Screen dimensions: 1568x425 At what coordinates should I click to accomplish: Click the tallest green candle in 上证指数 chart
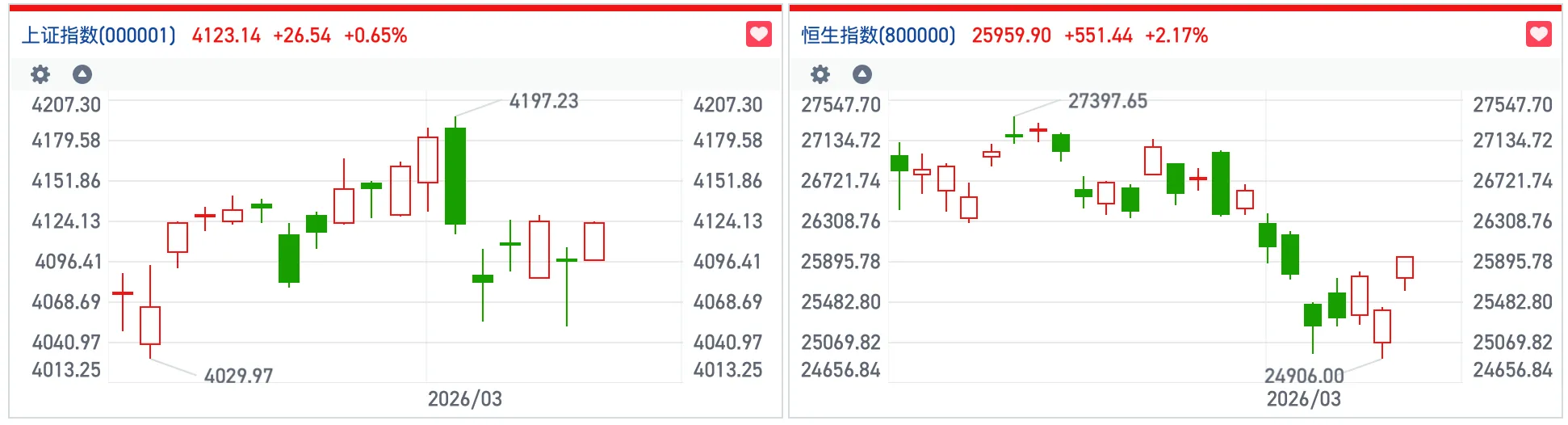tap(455, 175)
